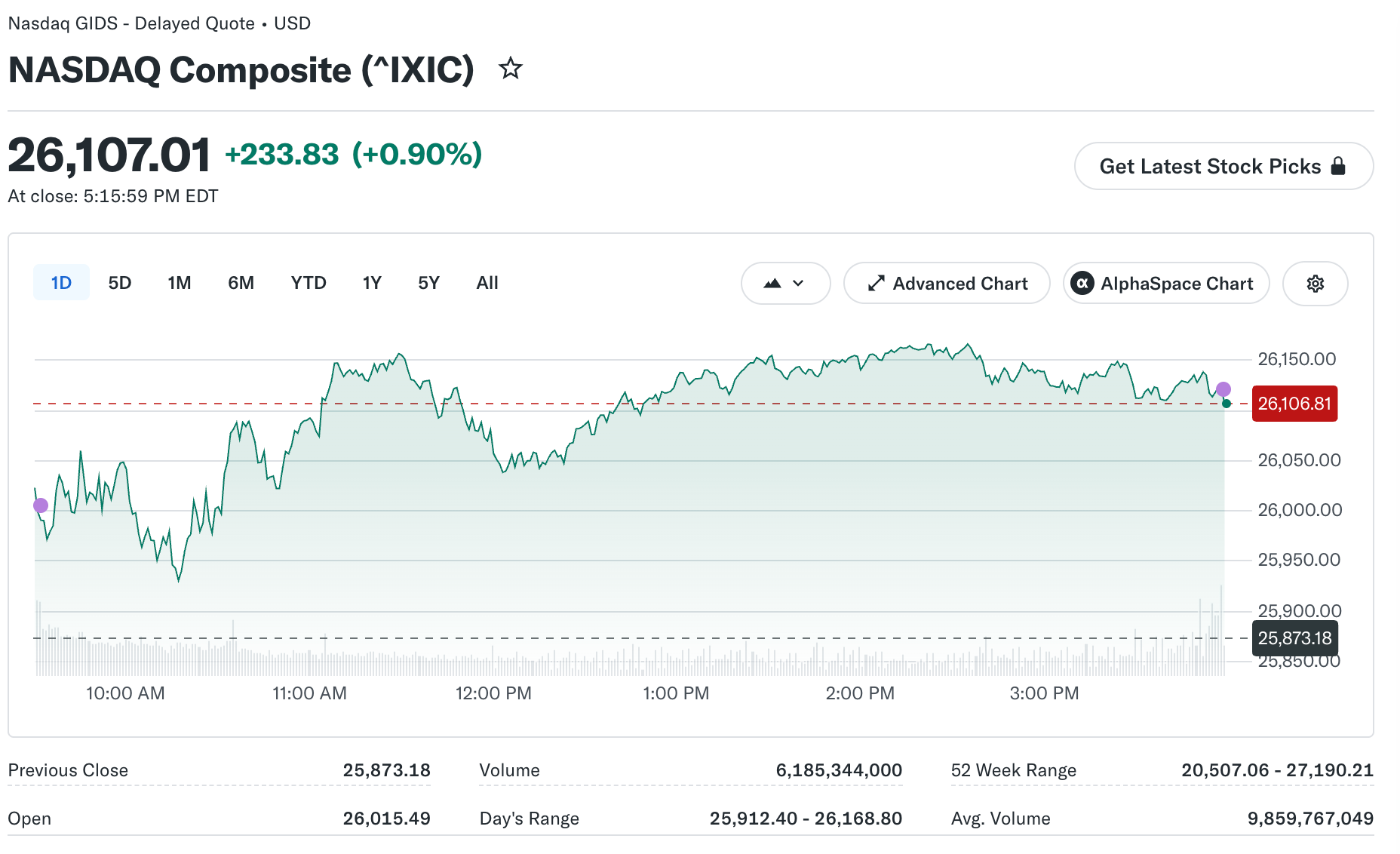The width and height of the screenshot is (1400, 854).
Task: Click the lock icon on stock picks
Action: 1338,166
